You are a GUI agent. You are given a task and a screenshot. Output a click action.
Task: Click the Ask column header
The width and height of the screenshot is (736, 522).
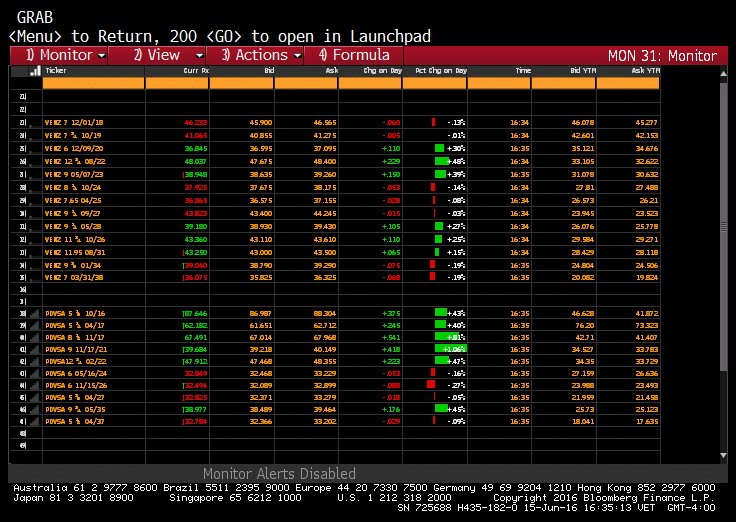click(x=332, y=71)
